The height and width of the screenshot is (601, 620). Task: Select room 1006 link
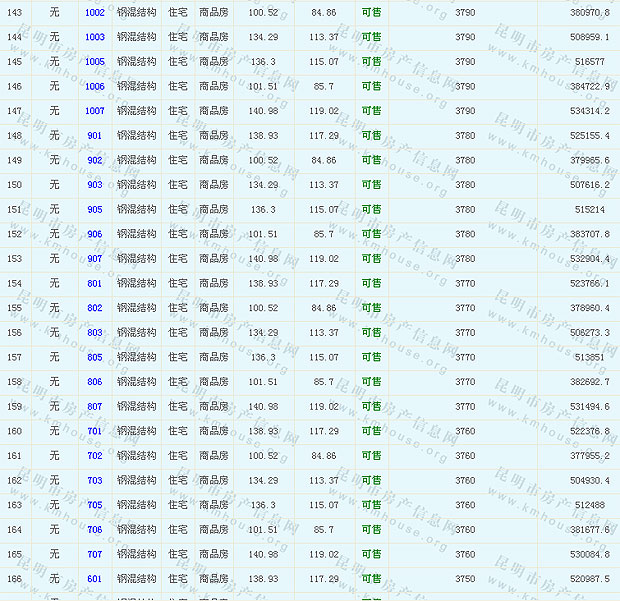(x=95, y=86)
